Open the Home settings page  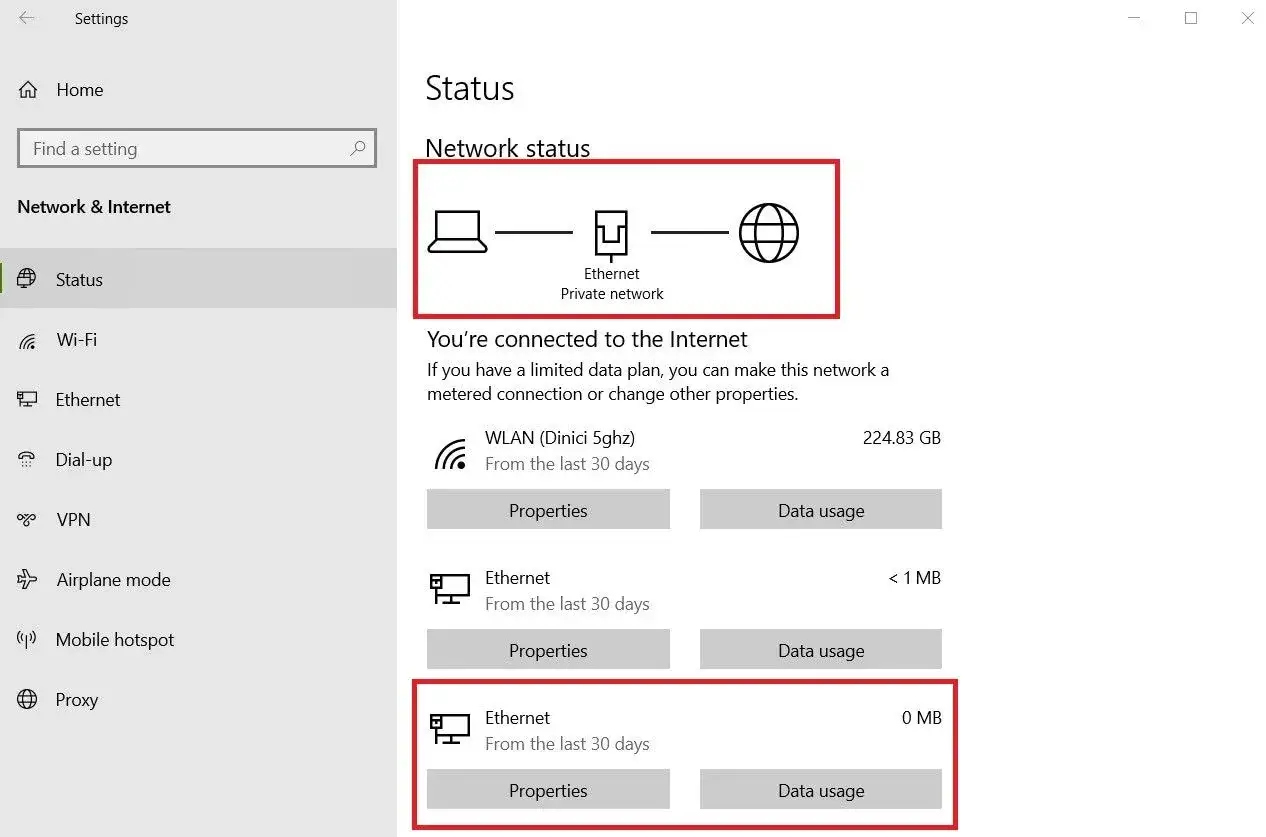pos(198,89)
